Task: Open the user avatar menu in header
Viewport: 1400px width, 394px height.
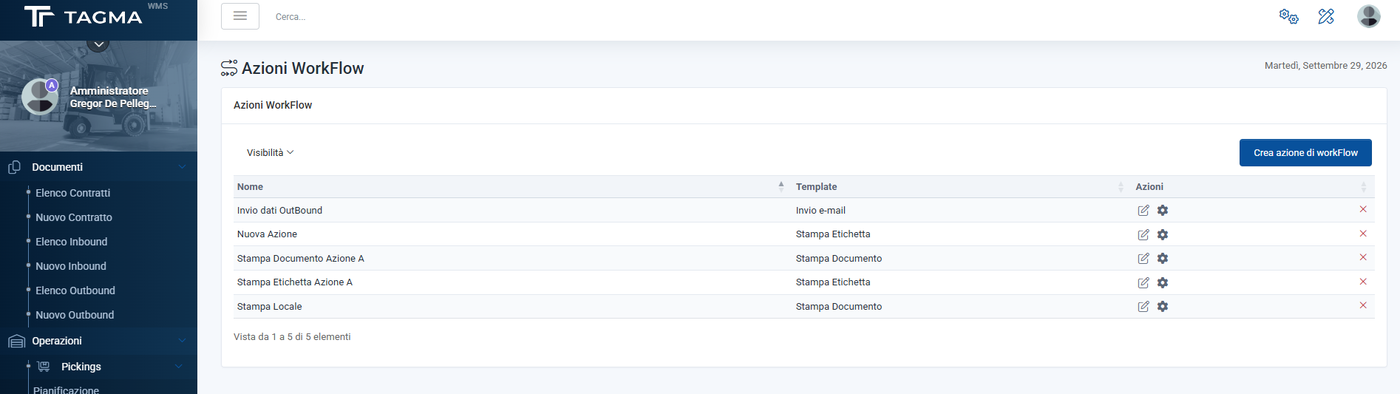Action: (x=1369, y=16)
